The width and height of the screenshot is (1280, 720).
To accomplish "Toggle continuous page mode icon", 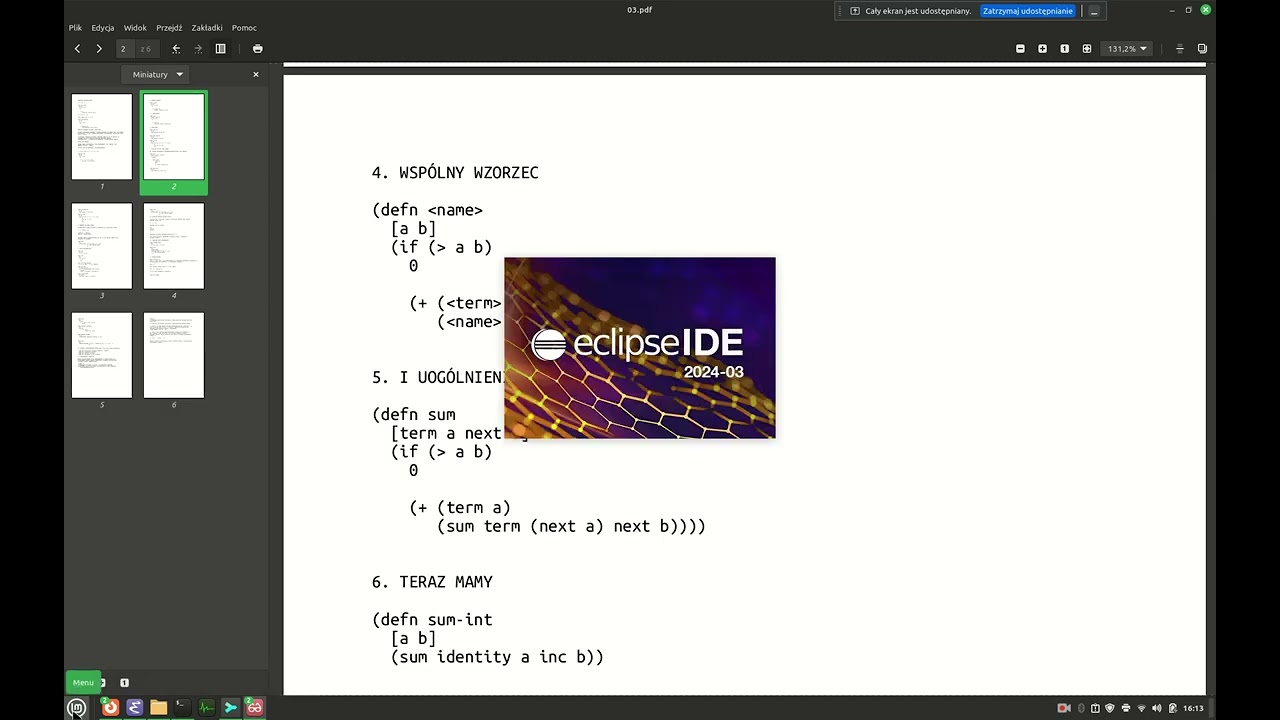I will (x=1180, y=48).
